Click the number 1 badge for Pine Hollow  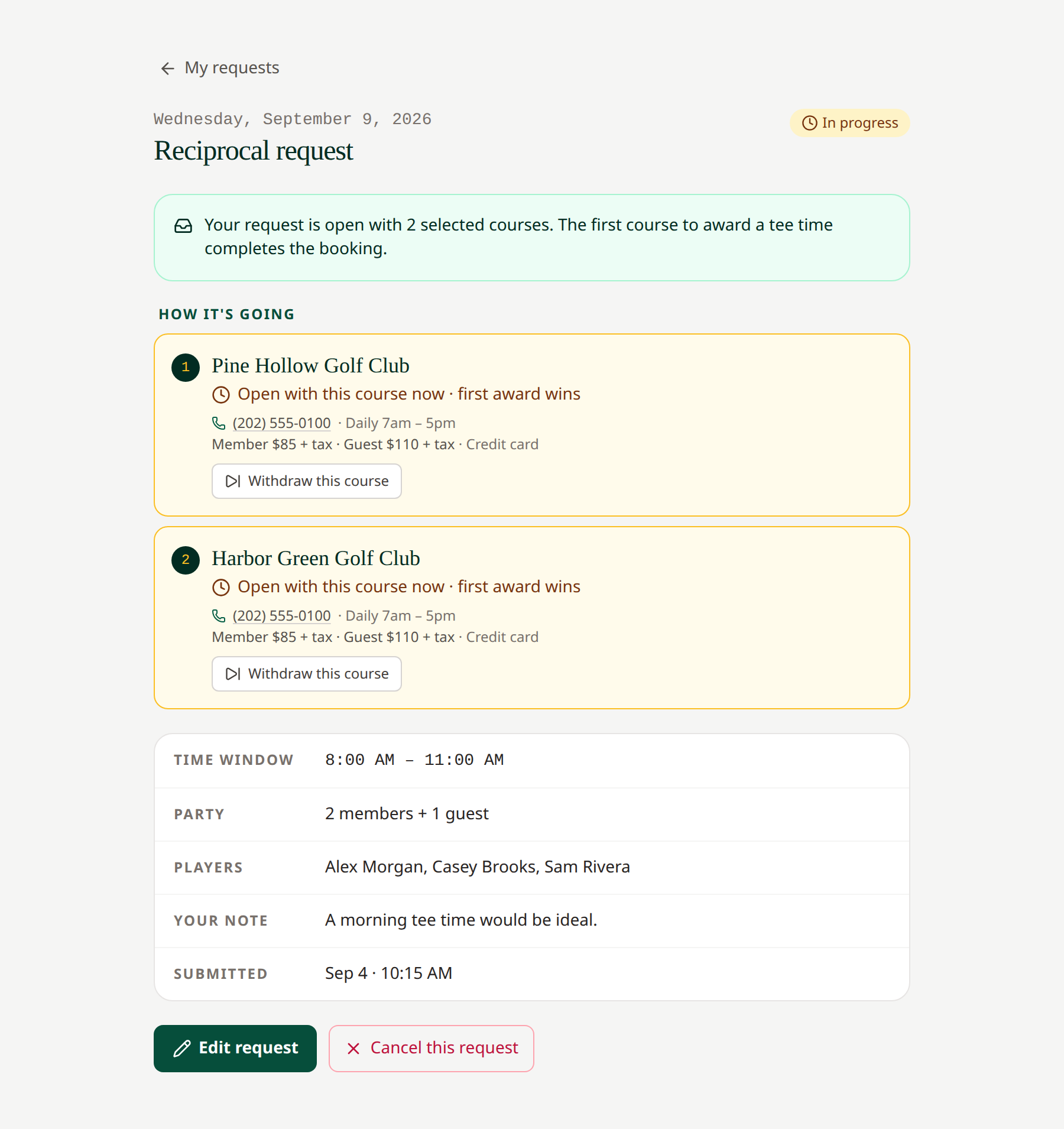click(186, 367)
